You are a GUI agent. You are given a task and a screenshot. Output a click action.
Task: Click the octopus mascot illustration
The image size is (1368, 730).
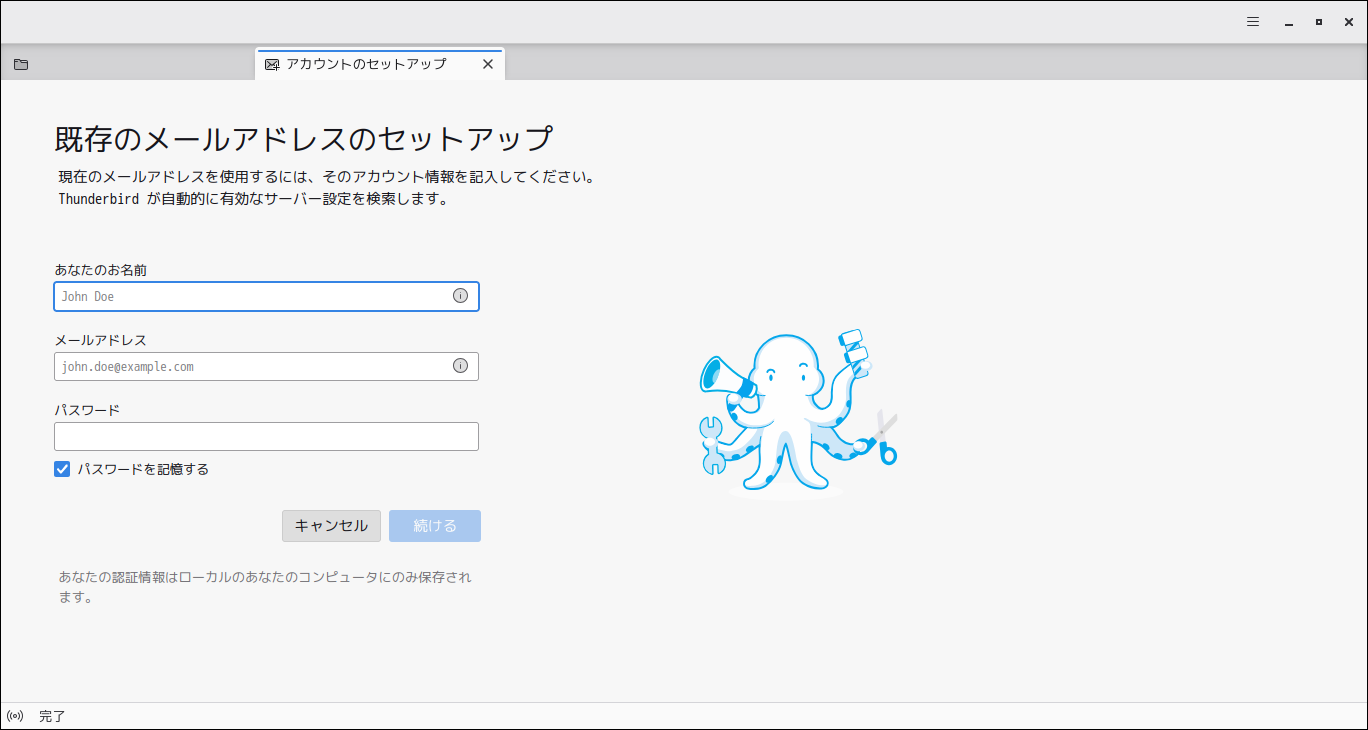[x=797, y=412]
